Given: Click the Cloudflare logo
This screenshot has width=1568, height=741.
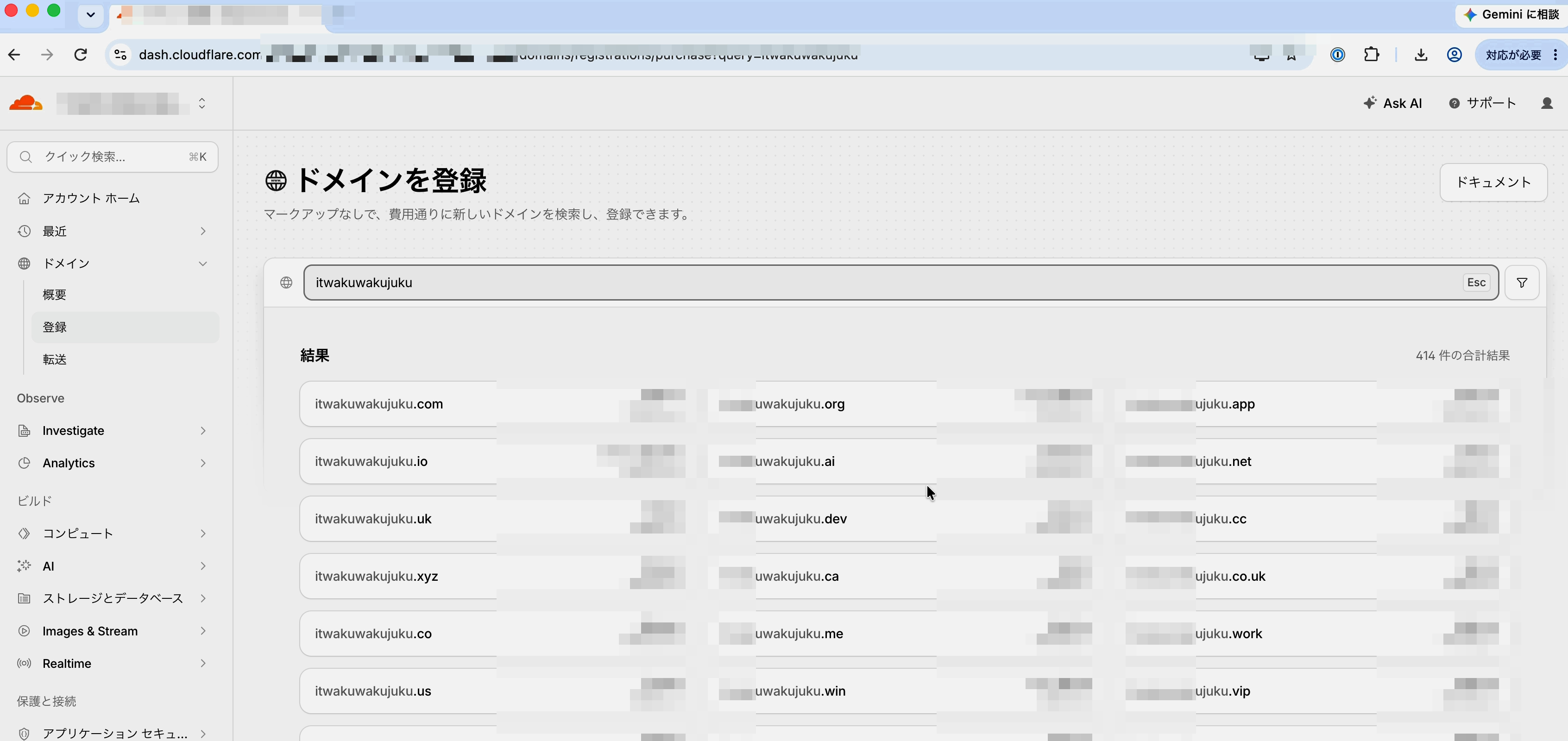Looking at the screenshot, I should (25, 103).
